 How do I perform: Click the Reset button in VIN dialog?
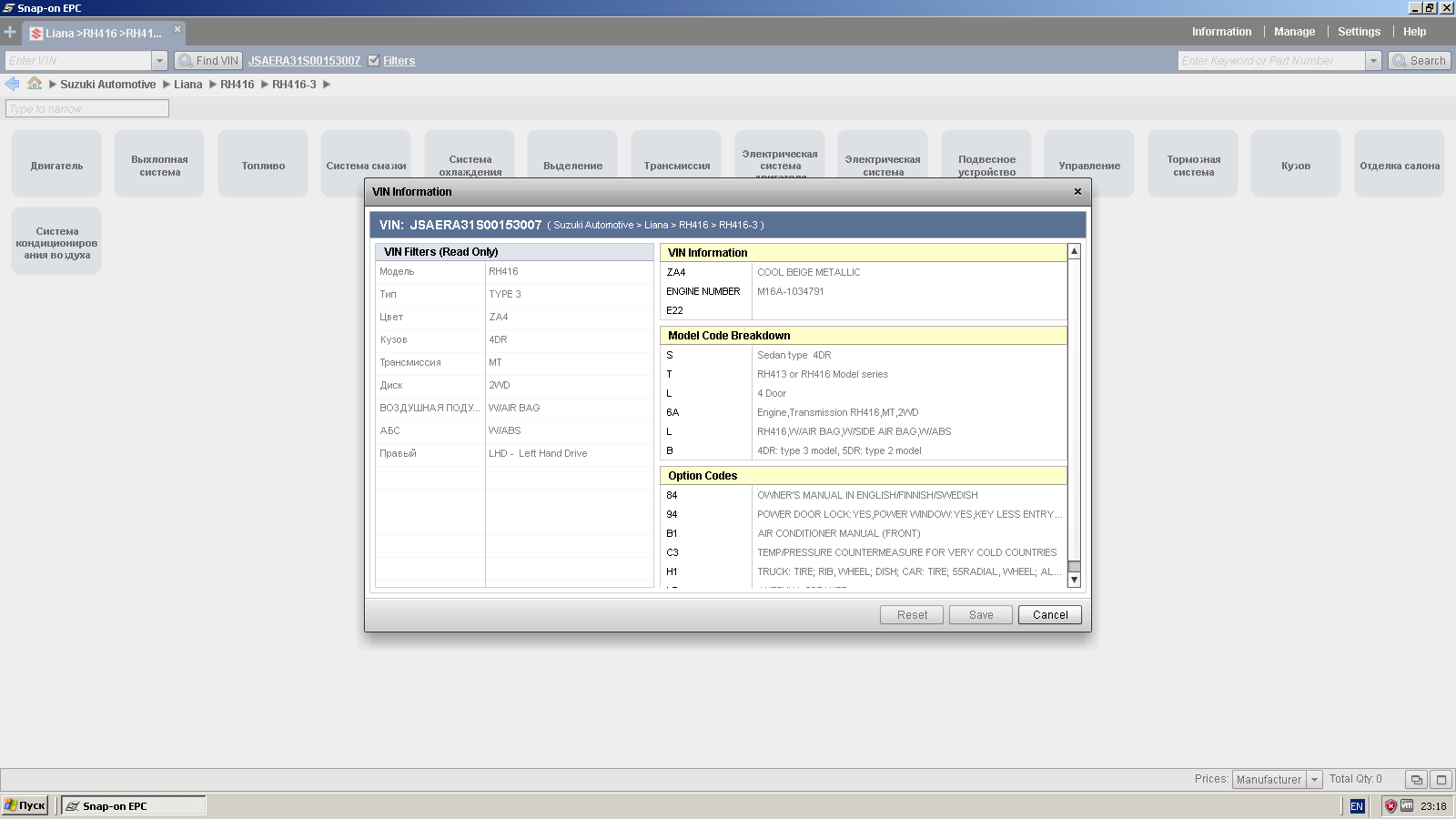[x=912, y=615]
